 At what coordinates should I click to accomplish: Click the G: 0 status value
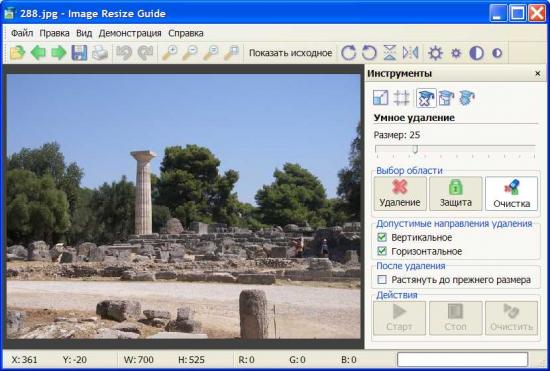coord(297,360)
